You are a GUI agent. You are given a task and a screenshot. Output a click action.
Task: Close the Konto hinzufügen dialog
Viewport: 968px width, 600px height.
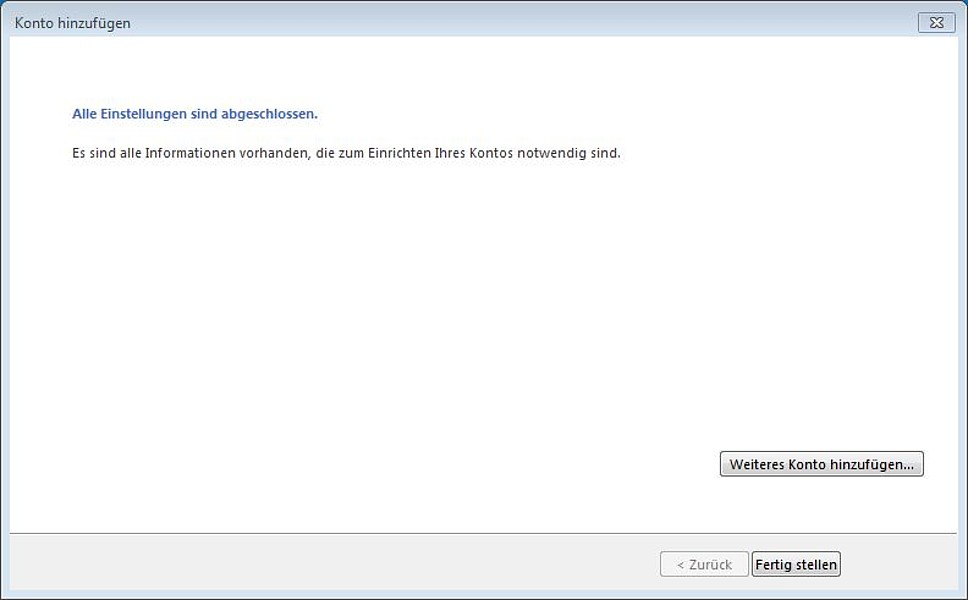(x=937, y=22)
